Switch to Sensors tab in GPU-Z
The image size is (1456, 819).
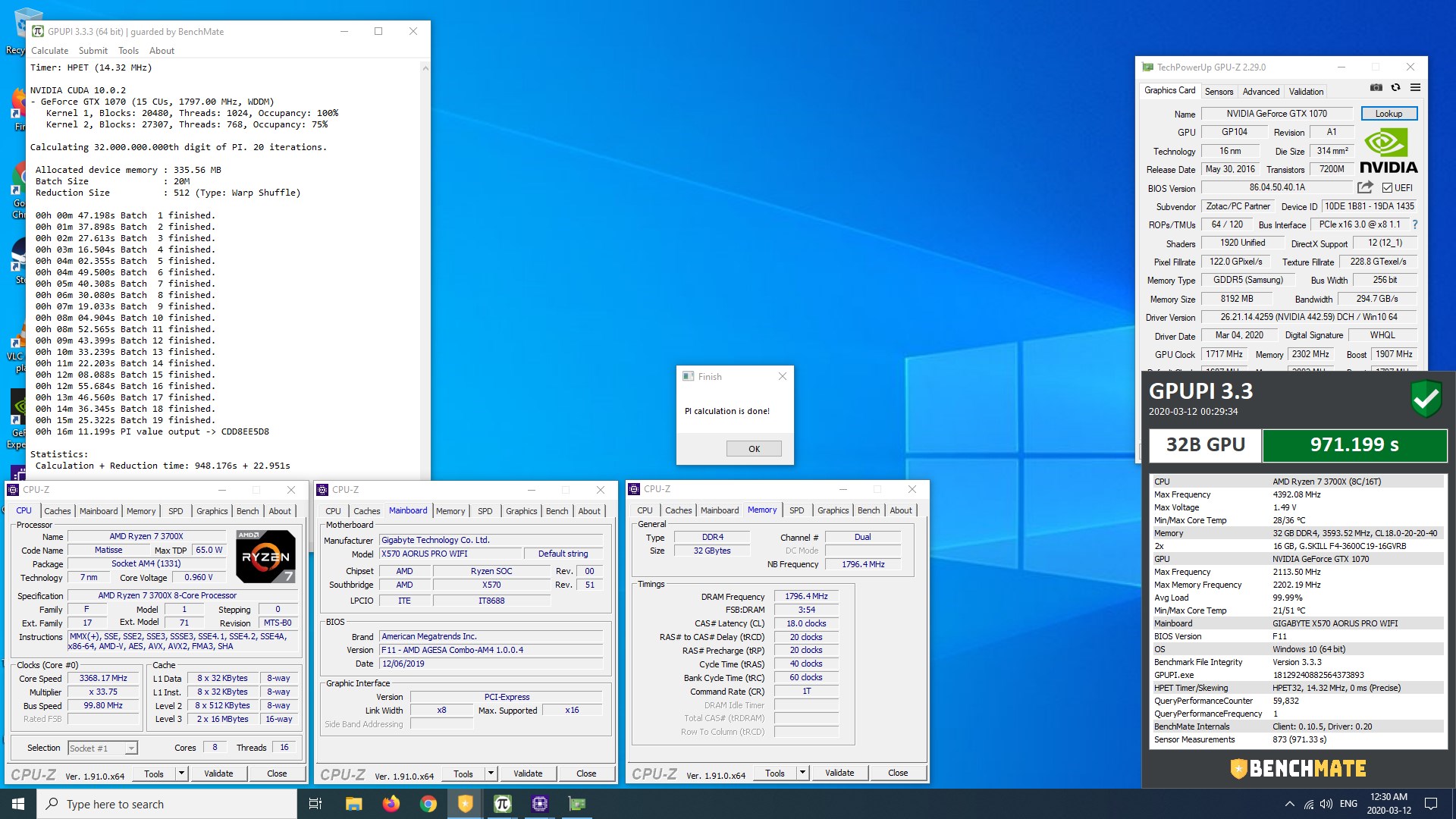(x=1219, y=91)
